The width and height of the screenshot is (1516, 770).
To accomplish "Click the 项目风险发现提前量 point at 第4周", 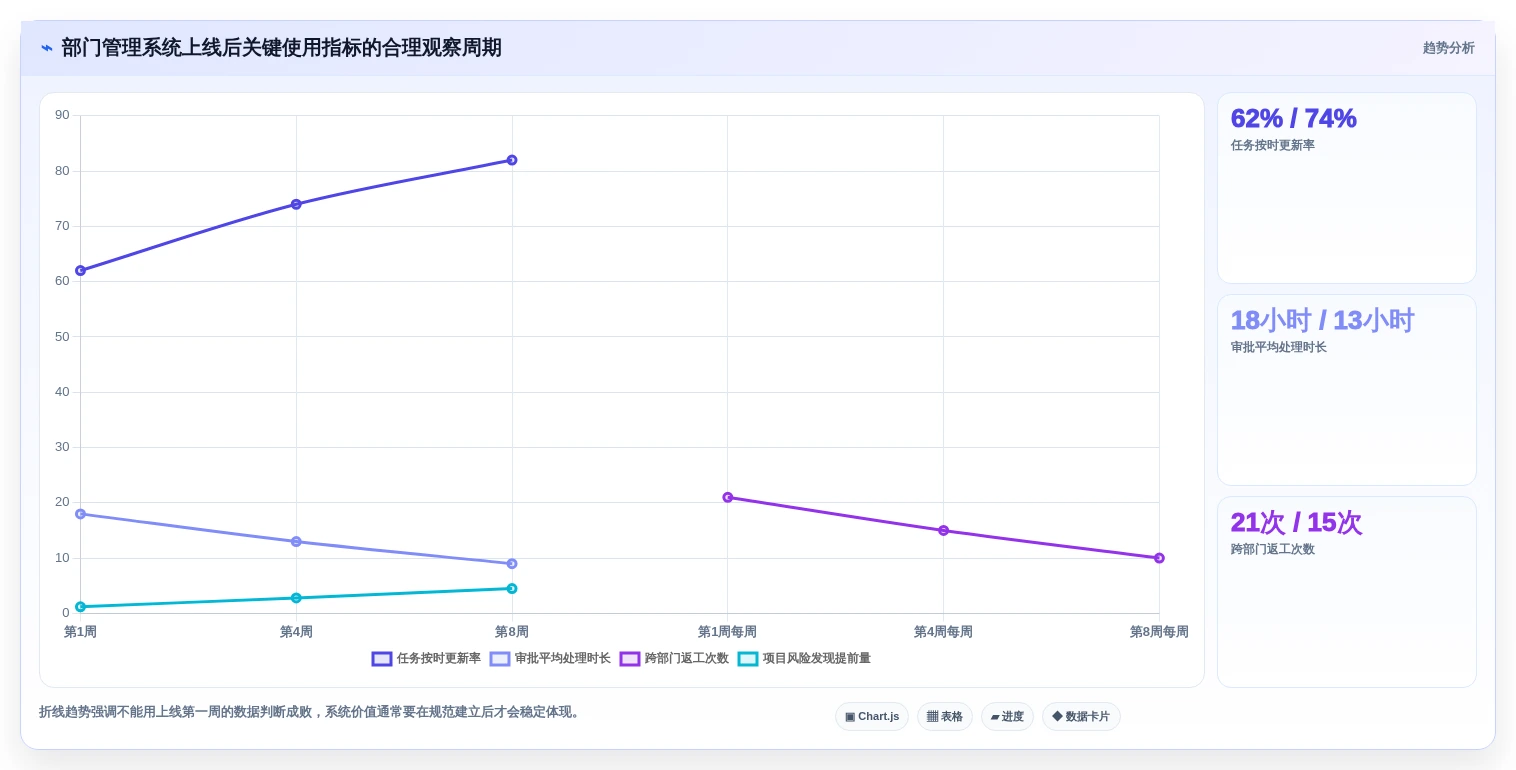I will point(296,598).
